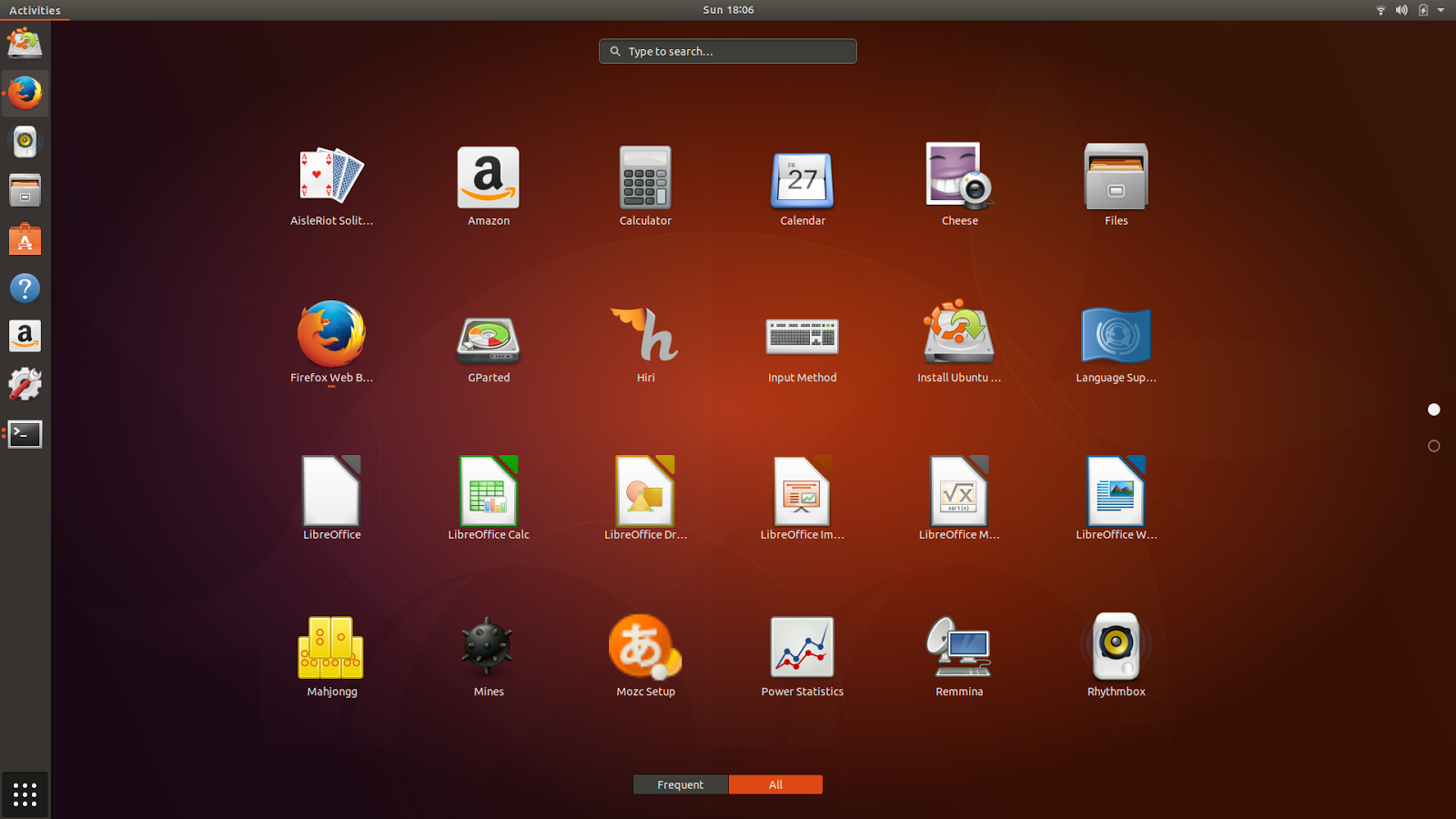The image size is (1456, 819).
Task: Open the Help question mark in the dock
Action: click(x=25, y=288)
